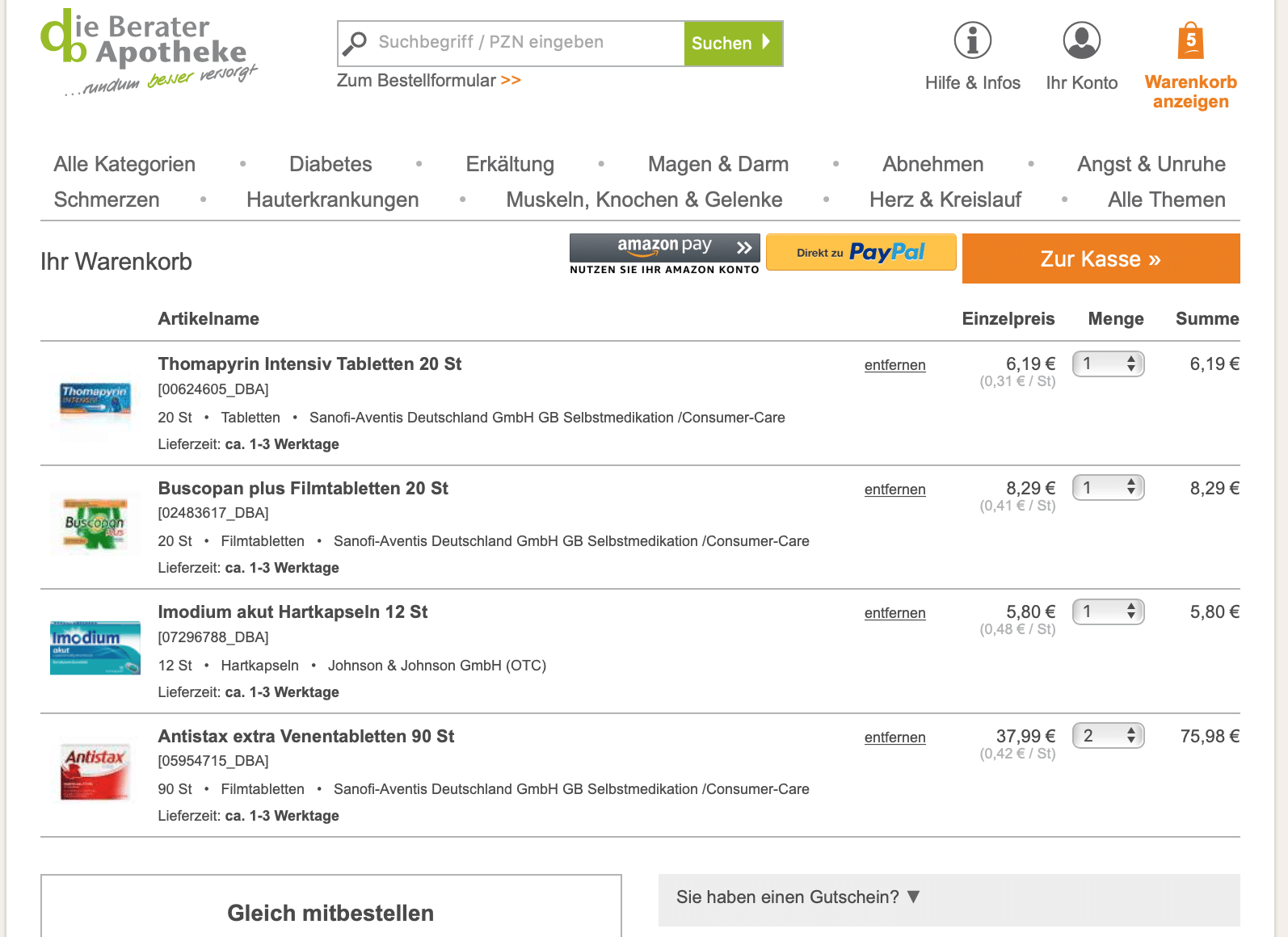Click Johnson & Johnson GmbH (OTC) text

[437, 666]
